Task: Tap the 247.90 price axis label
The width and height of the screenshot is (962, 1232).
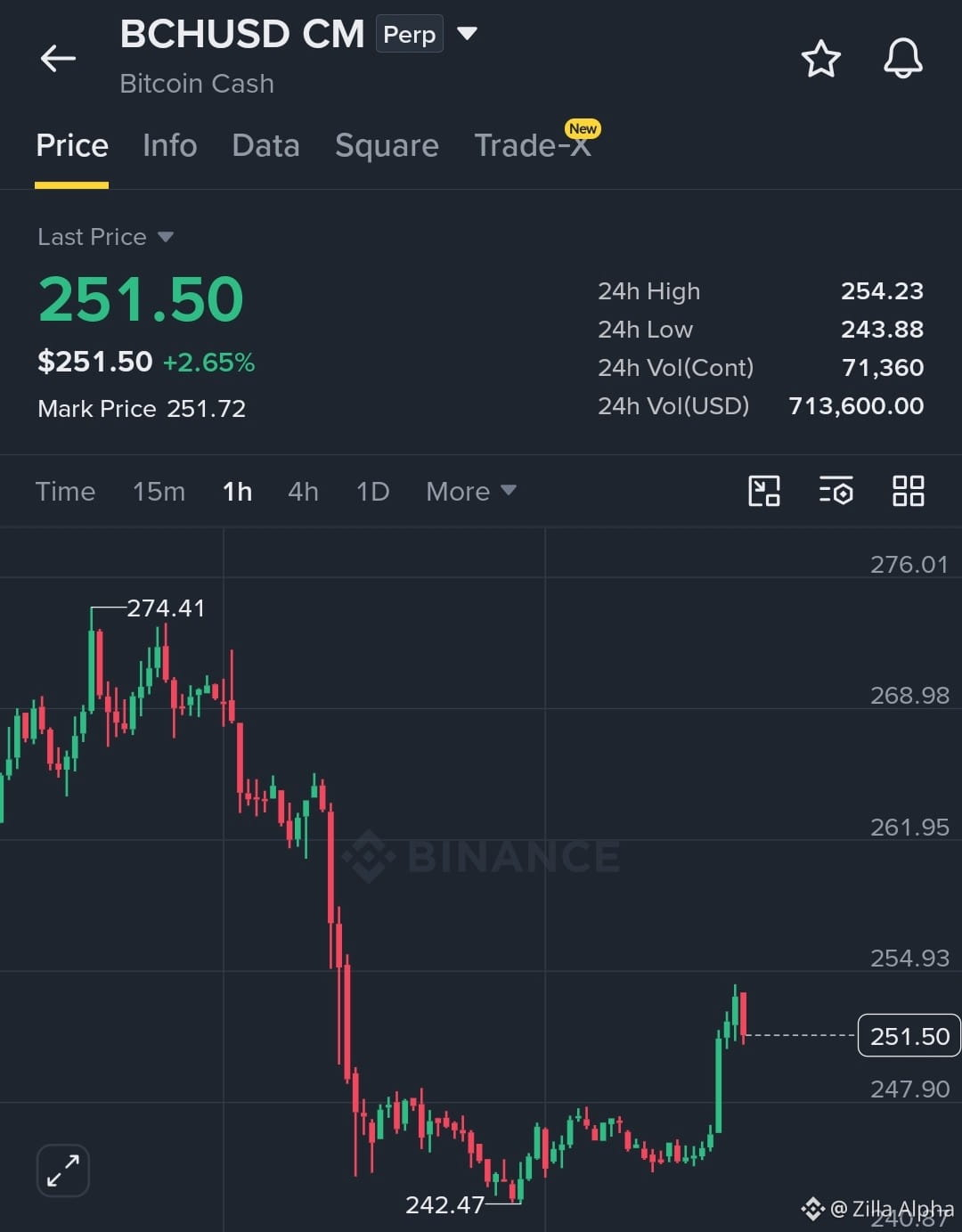Action: point(909,1089)
